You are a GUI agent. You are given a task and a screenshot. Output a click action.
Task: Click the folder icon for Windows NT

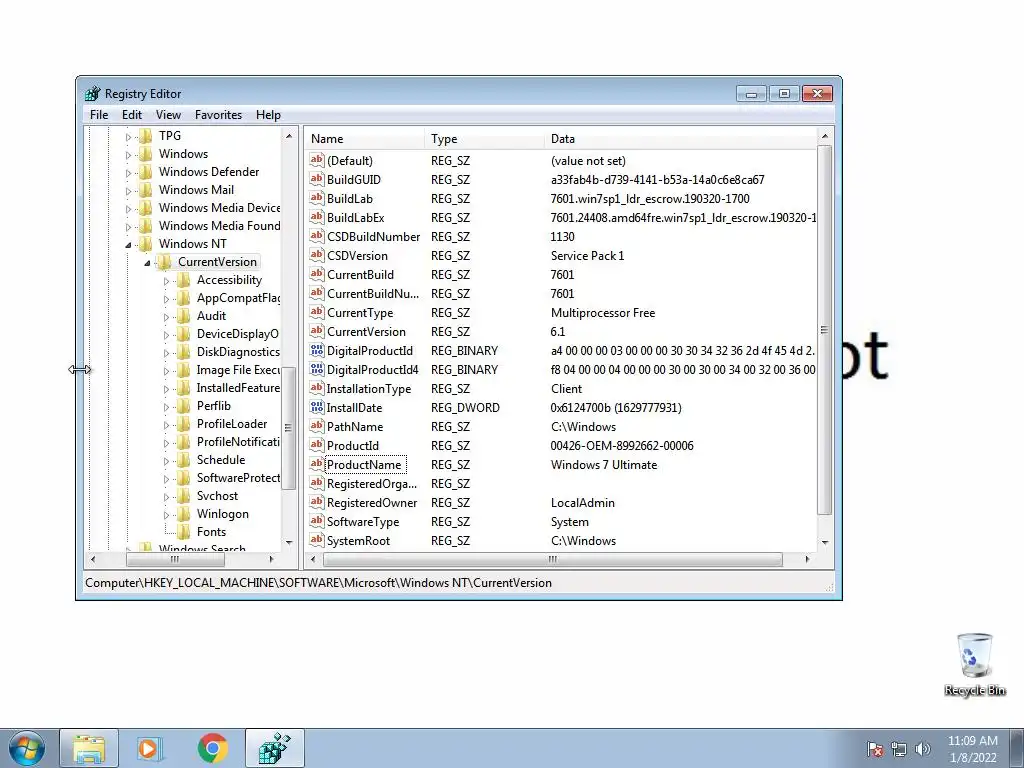coord(146,244)
